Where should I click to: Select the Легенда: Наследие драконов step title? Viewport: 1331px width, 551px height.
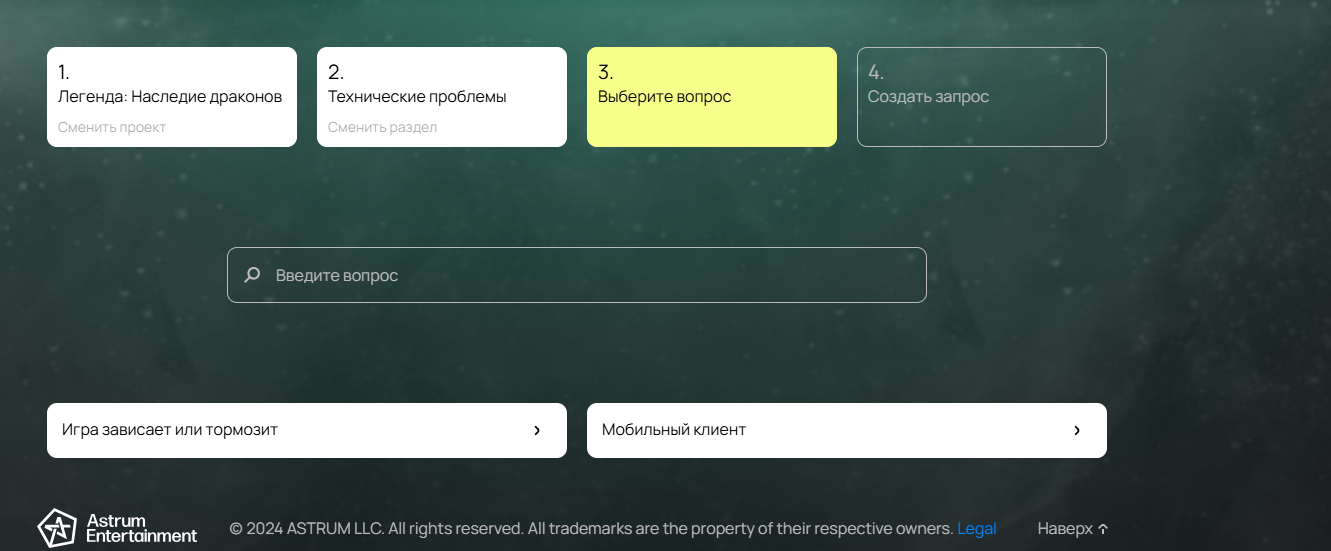(x=170, y=97)
